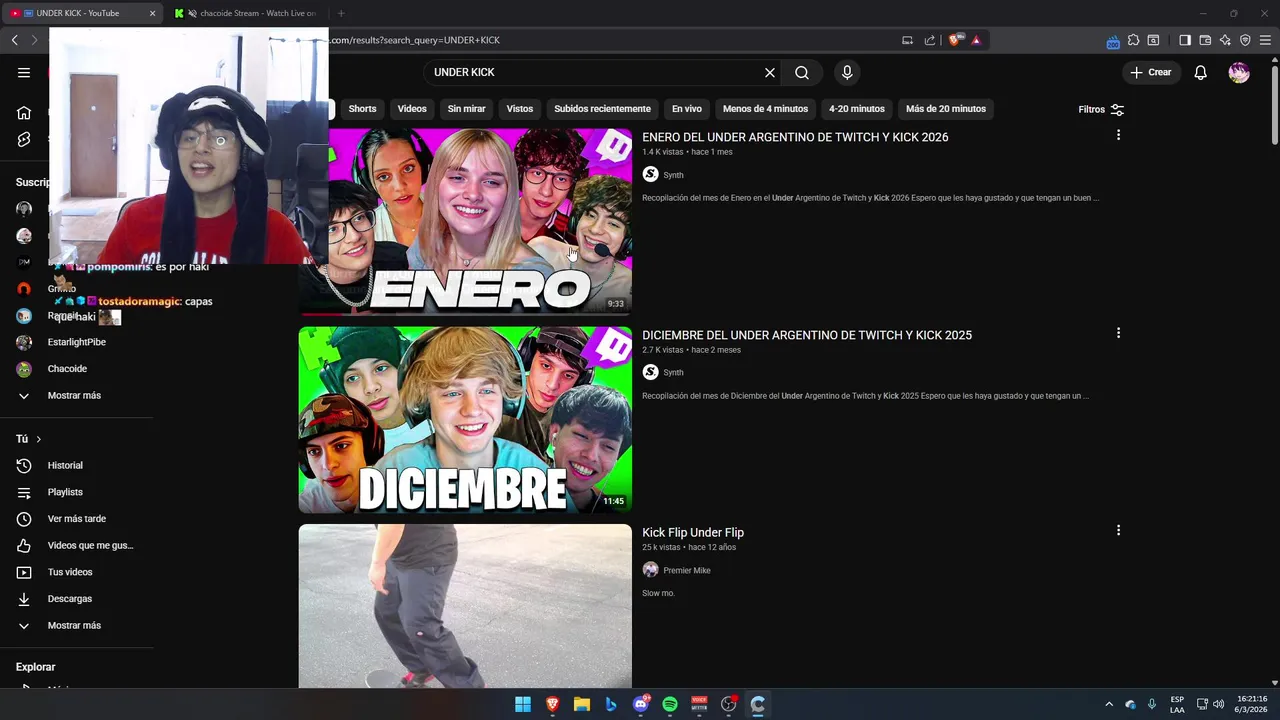Open options for the DICIEMBRE video
1280x720 pixels.
(x=1118, y=333)
